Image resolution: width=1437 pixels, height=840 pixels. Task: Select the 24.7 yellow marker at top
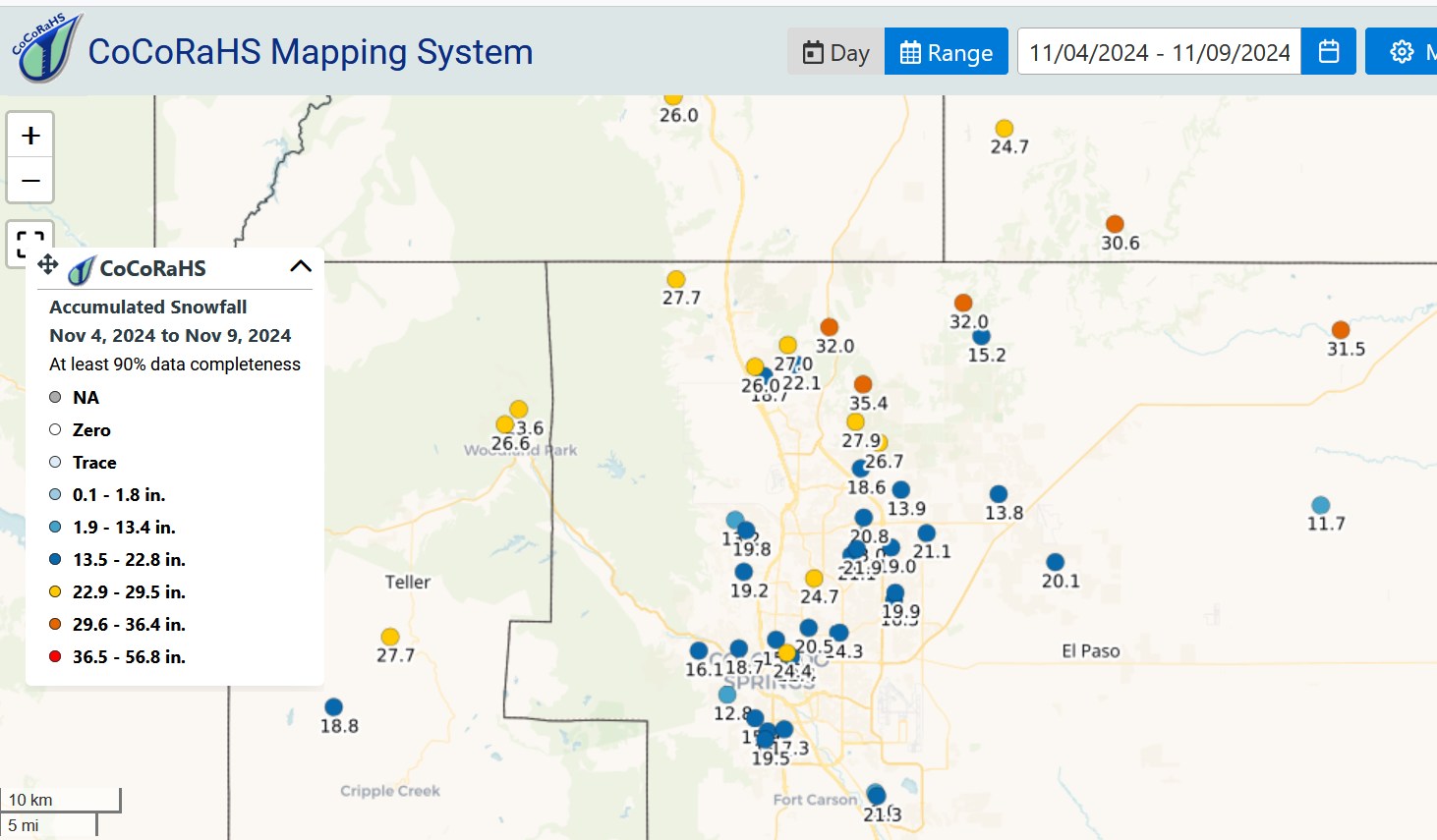click(1004, 129)
